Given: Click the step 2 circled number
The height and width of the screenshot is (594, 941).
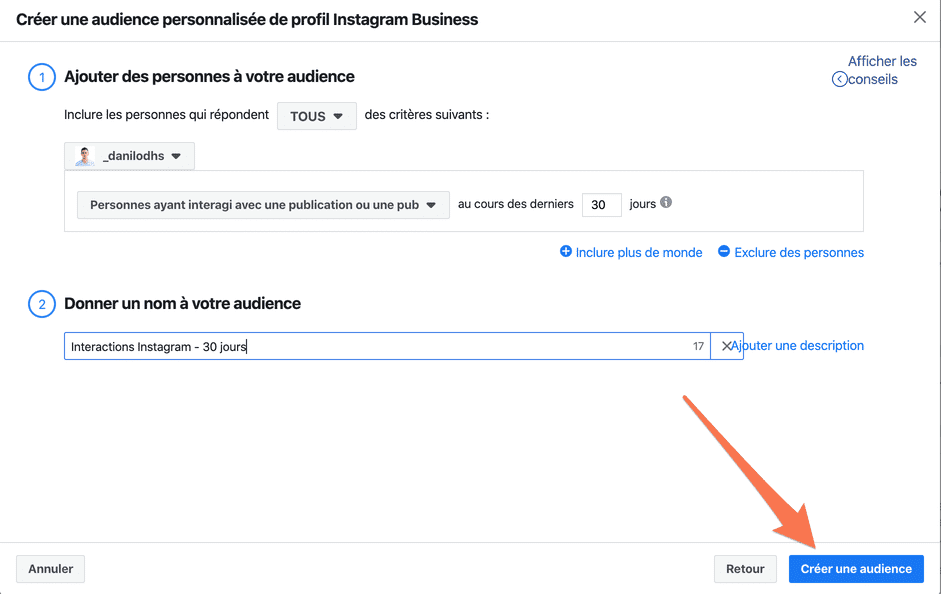Looking at the screenshot, I should (x=42, y=304).
